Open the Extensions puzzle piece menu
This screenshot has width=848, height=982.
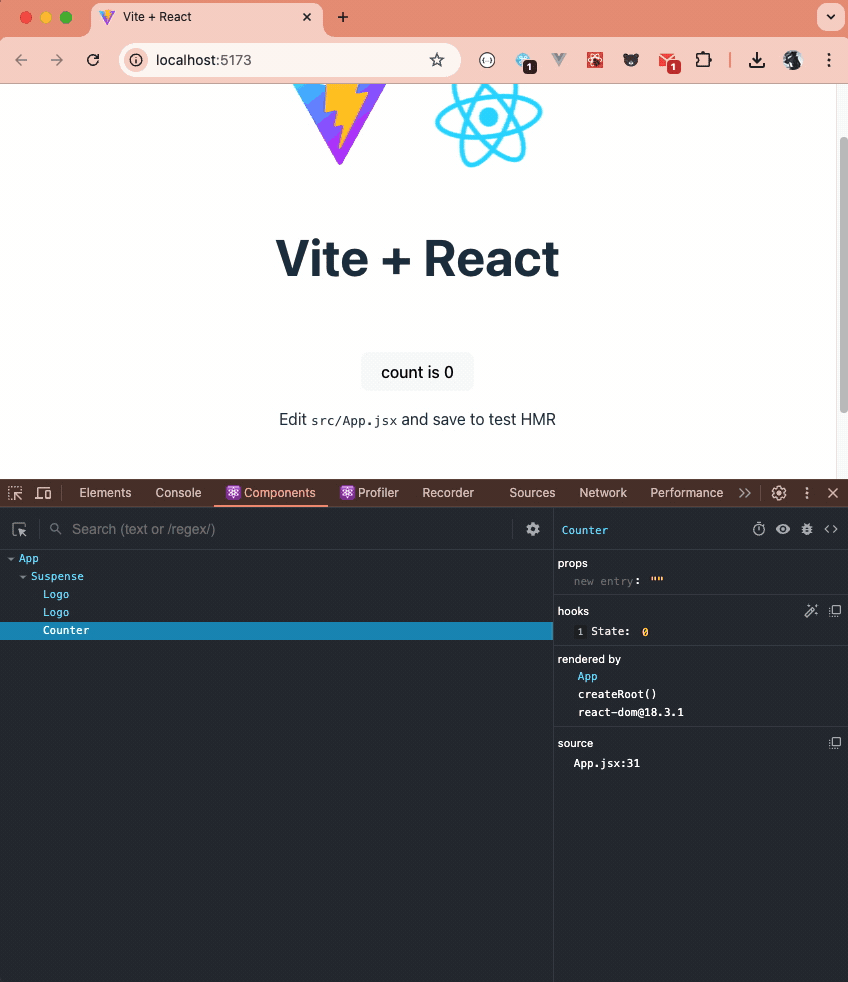(x=704, y=60)
